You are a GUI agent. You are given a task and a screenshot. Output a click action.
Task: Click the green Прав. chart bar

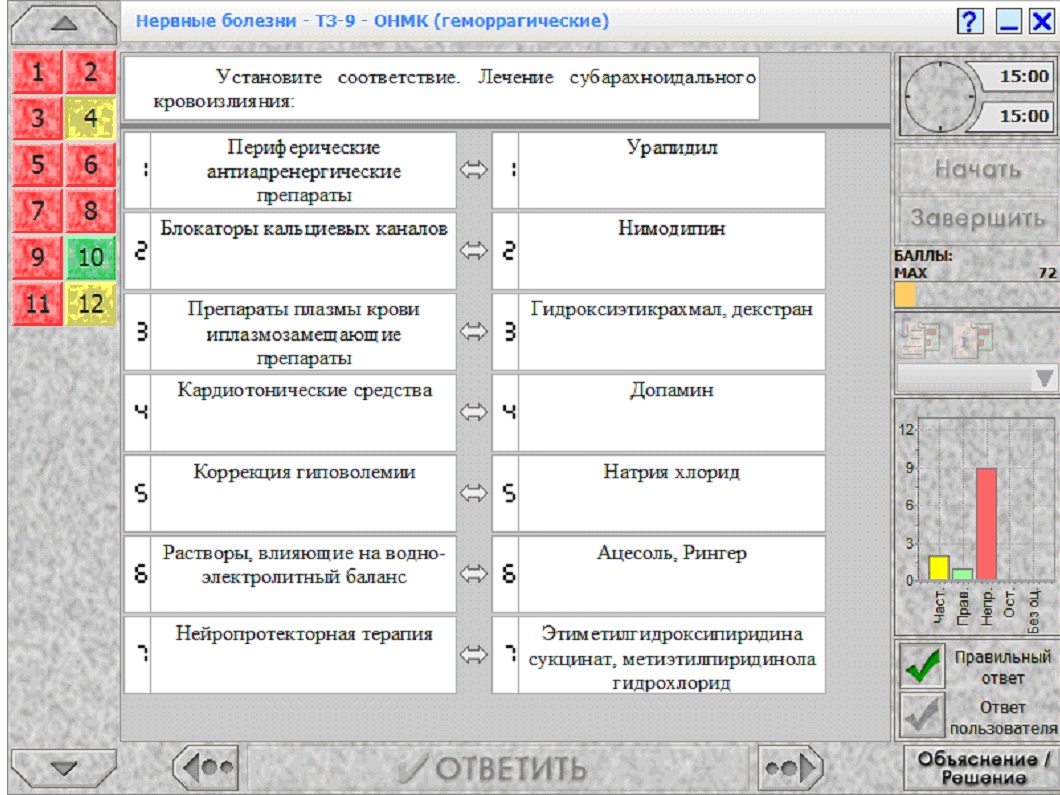tap(963, 574)
